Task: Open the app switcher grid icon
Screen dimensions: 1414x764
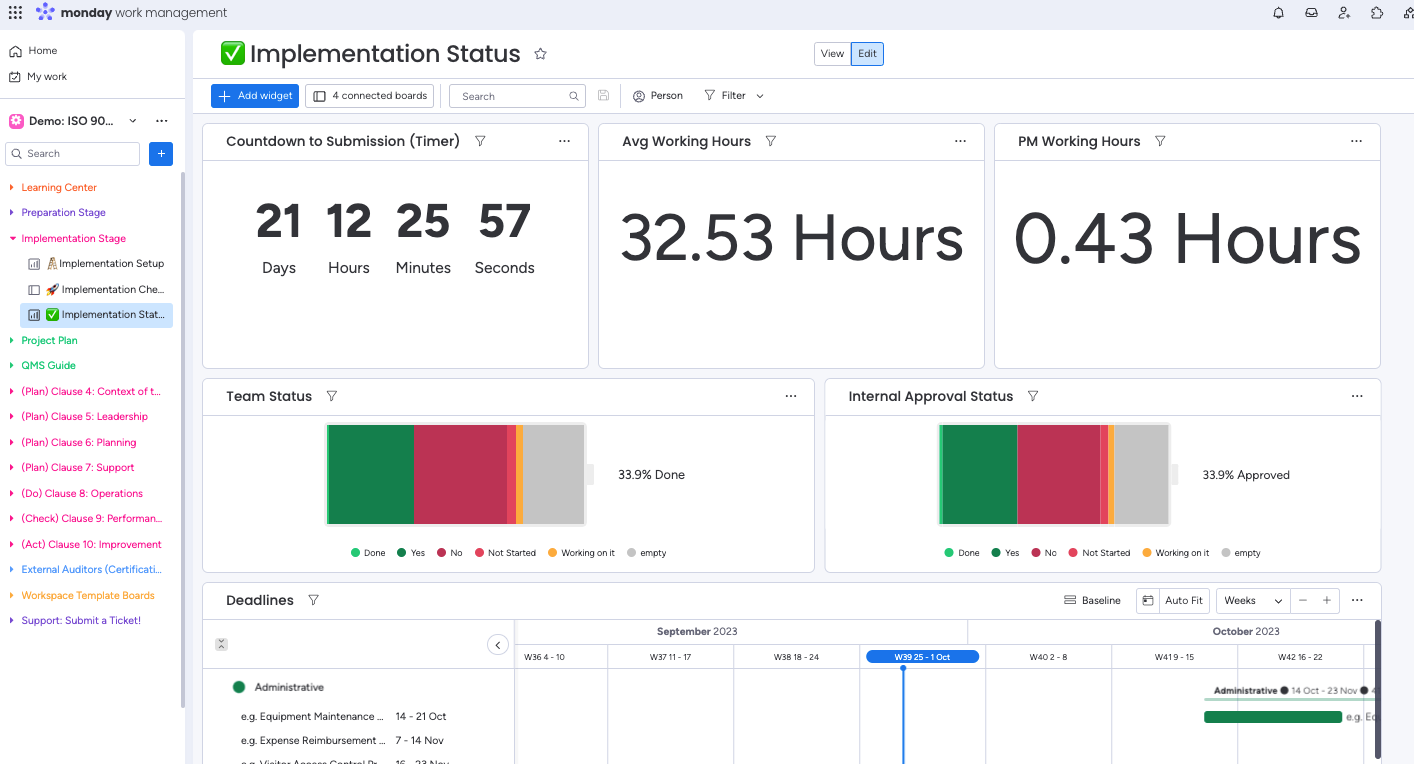Action: click(15, 13)
